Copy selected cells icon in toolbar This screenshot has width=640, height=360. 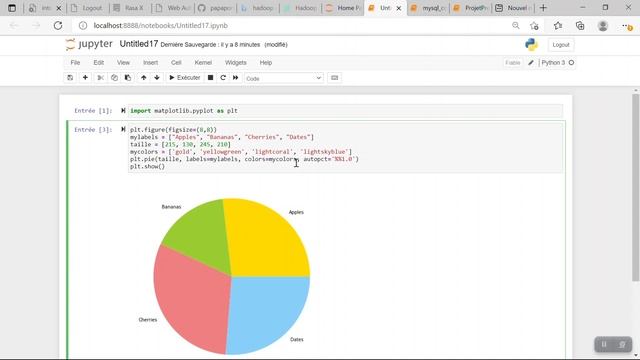[x=114, y=78]
